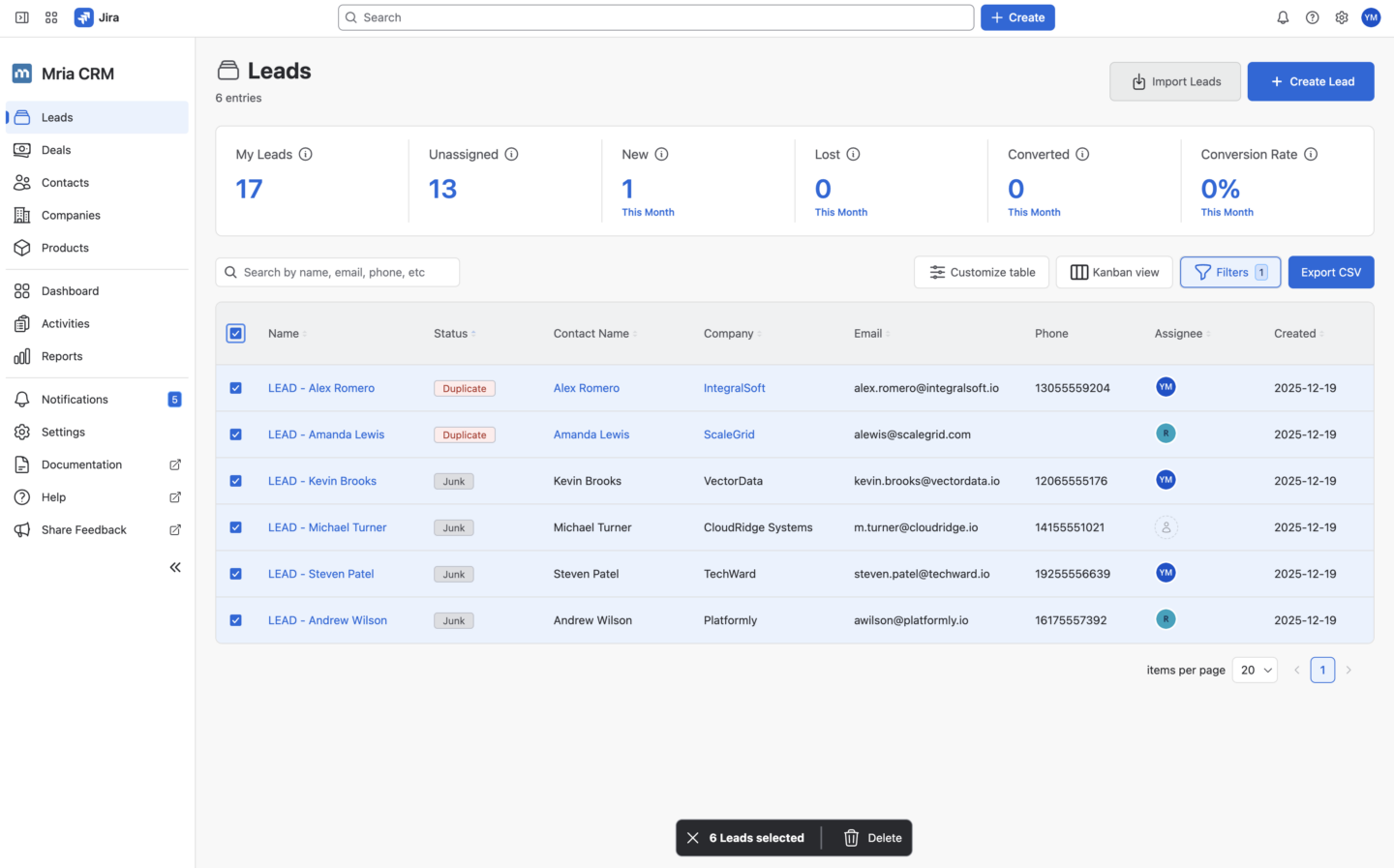Open Notifications in the sidebar
The image size is (1394, 868).
click(x=97, y=400)
